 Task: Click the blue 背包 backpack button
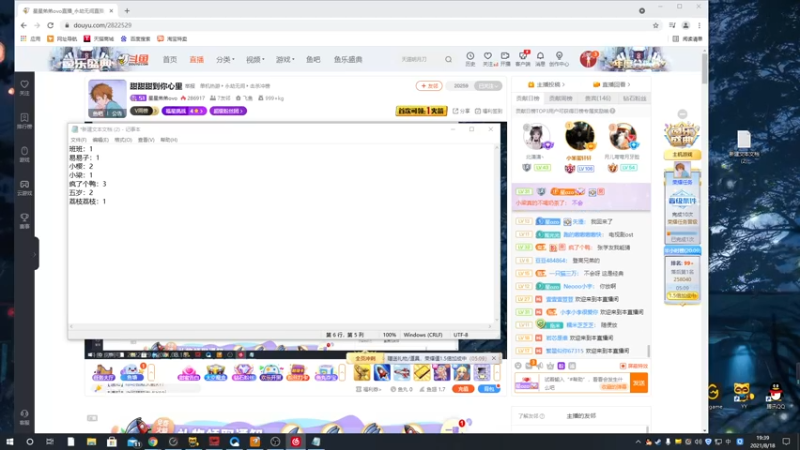489,389
